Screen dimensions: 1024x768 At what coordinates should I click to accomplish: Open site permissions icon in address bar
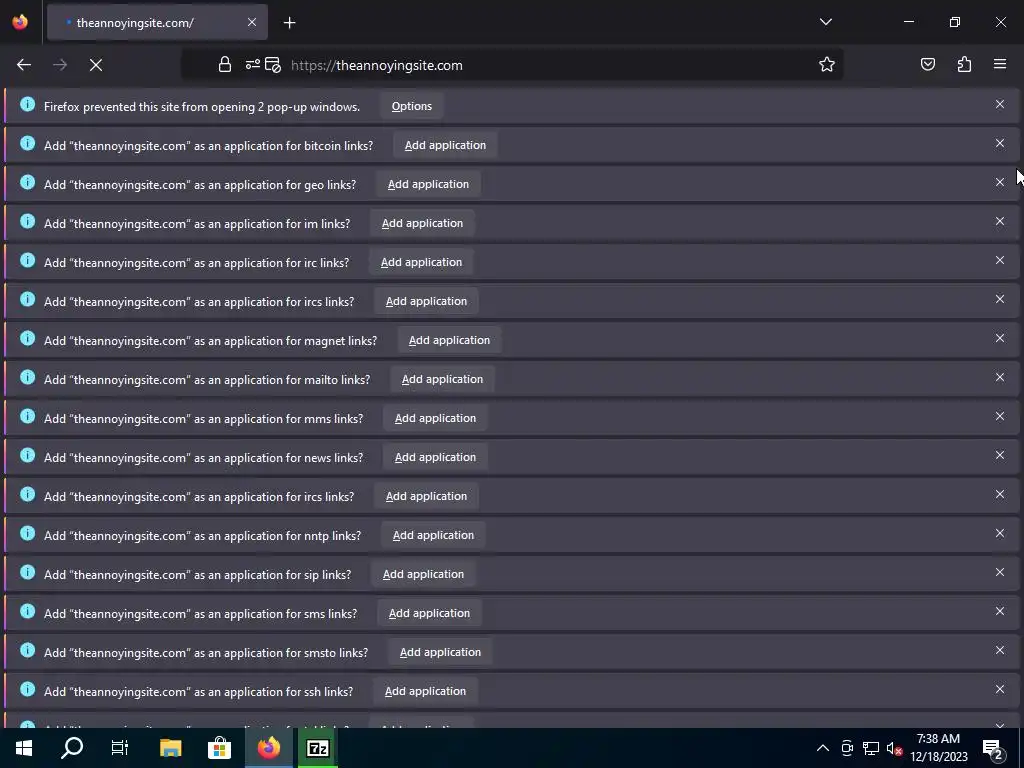(253, 65)
